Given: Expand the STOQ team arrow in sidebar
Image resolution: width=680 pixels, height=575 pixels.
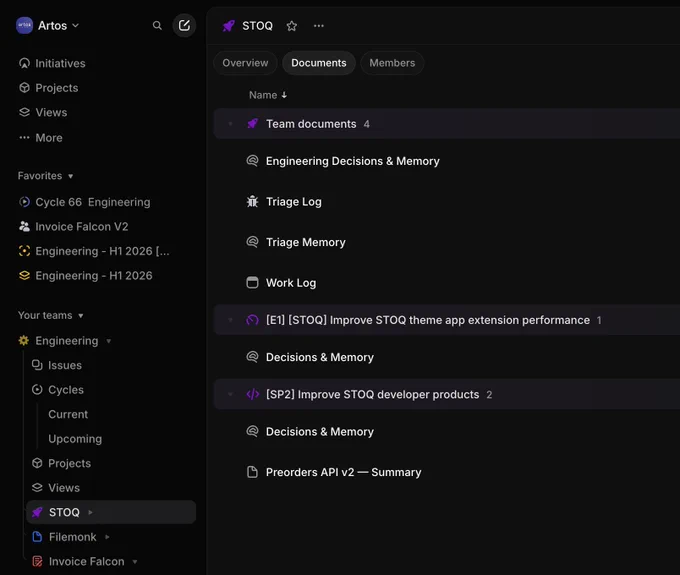Looking at the screenshot, I should pyautogui.click(x=90, y=513).
